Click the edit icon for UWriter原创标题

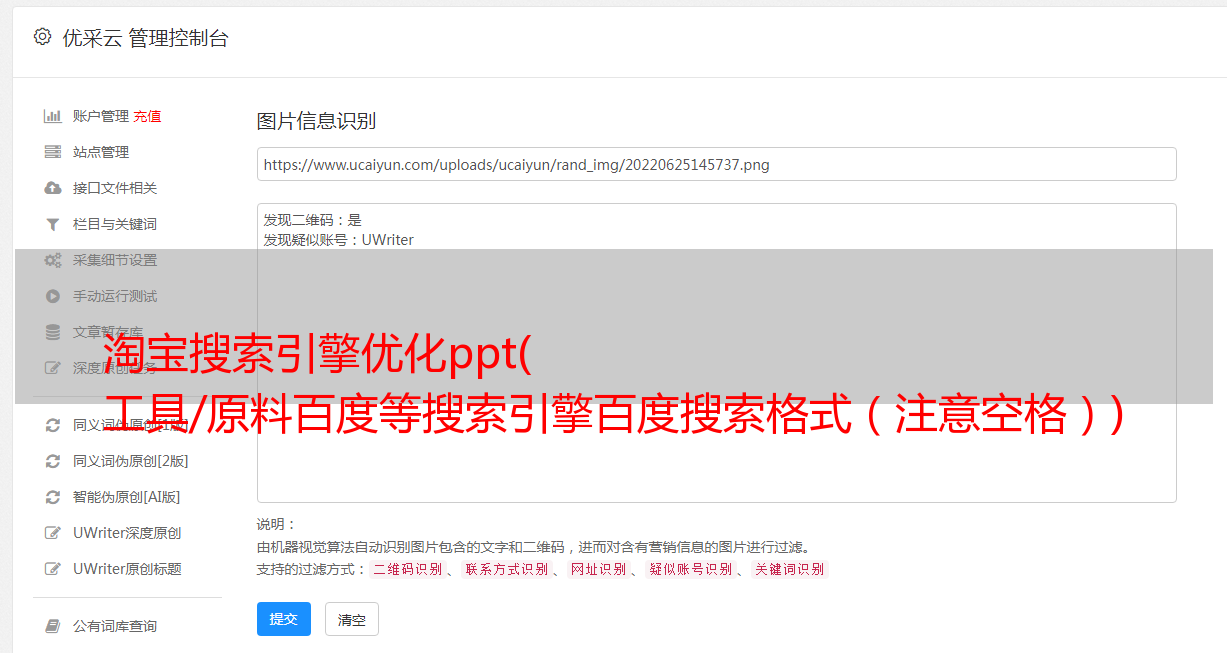(x=53, y=569)
